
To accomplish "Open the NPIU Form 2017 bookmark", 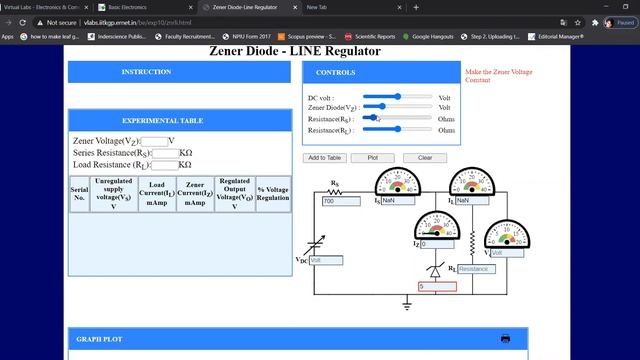I will coord(247,37).
